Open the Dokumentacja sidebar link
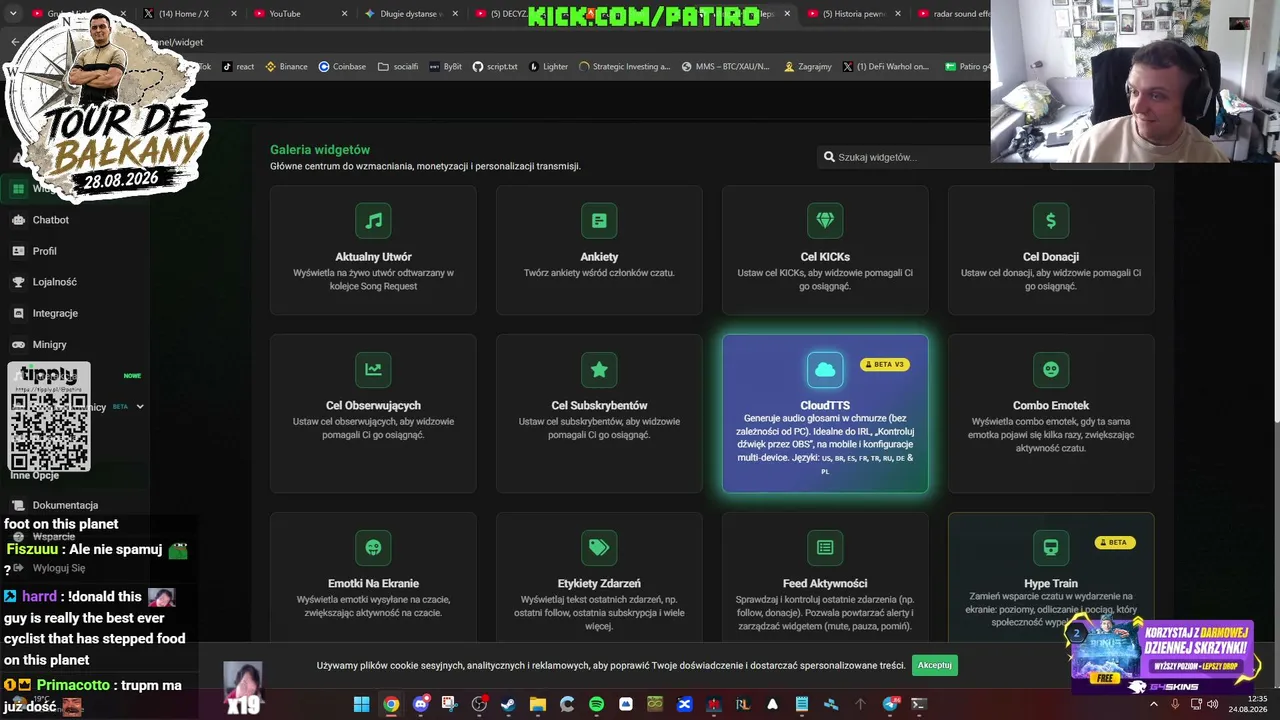 [x=65, y=505]
